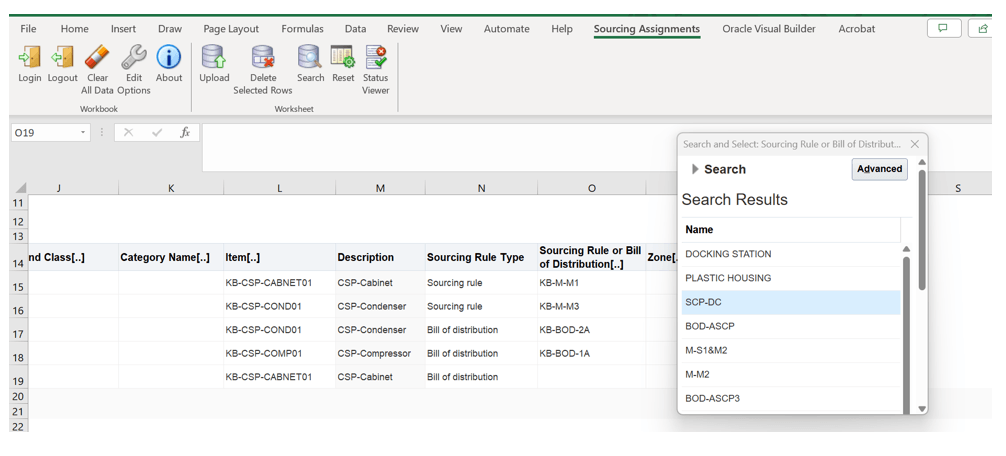Open the File menu
This screenshot has width=1006, height=456.
click(x=28, y=29)
